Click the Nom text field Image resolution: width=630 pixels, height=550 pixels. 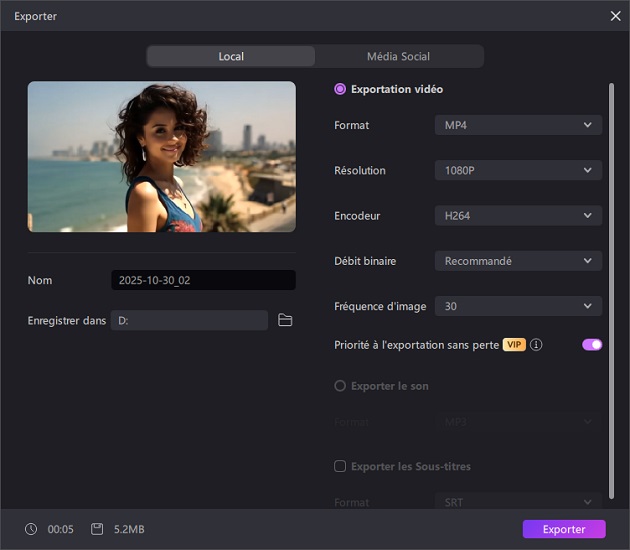click(203, 280)
